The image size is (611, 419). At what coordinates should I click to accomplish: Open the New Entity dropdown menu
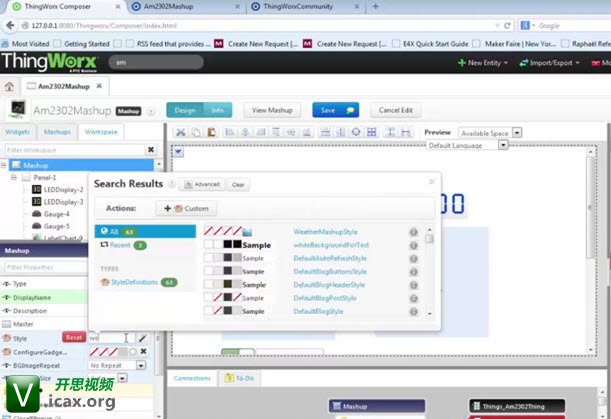483,63
